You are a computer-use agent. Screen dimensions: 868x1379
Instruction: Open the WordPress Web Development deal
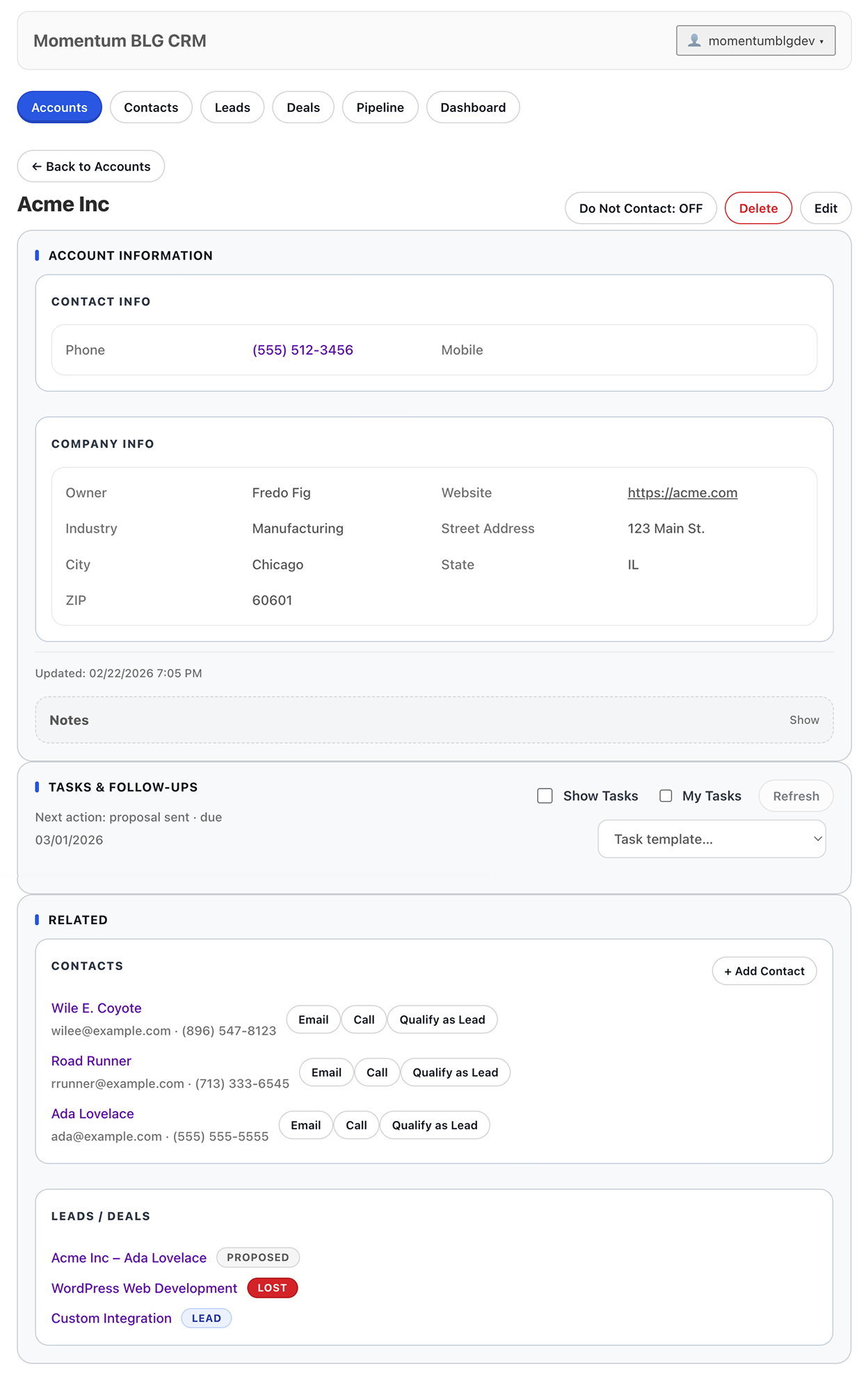point(145,1289)
